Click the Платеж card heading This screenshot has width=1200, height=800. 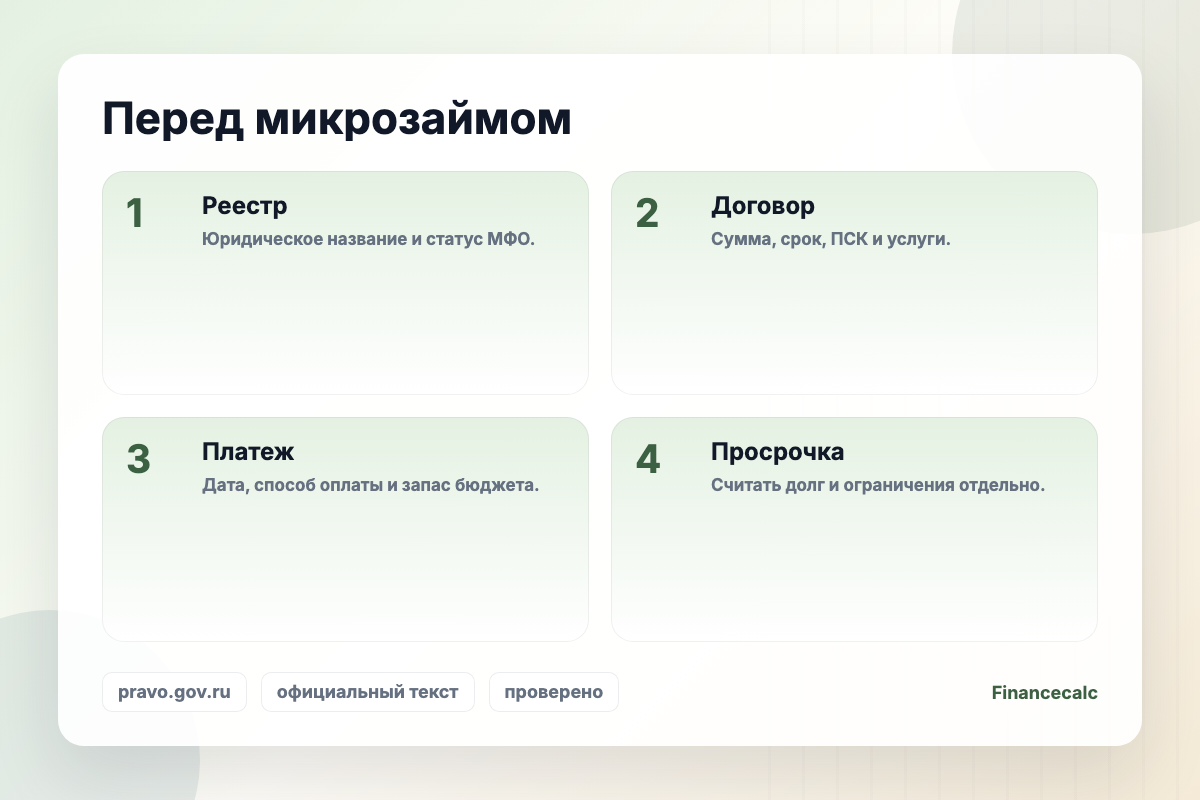coord(248,452)
